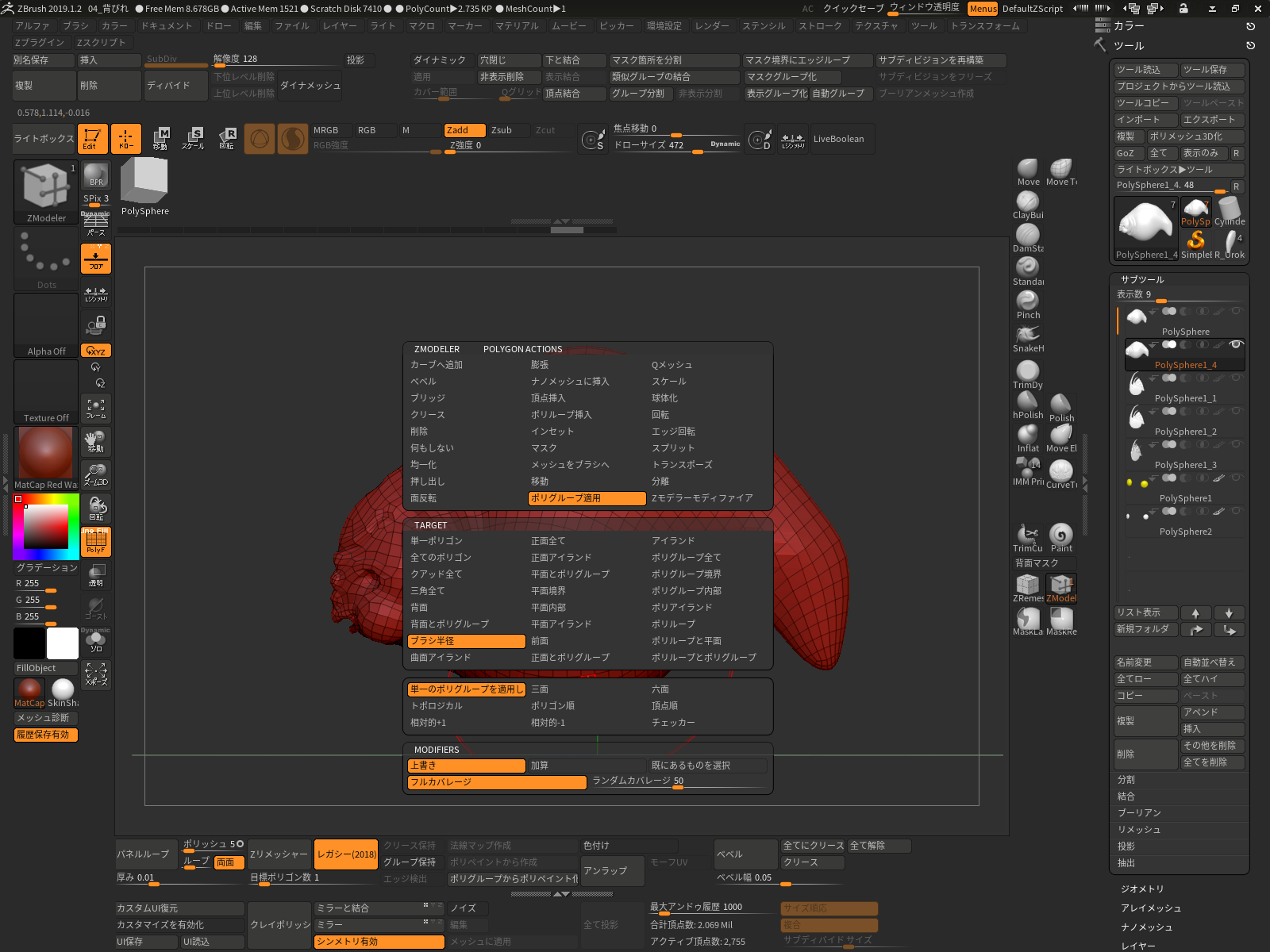Open the マテリアル menu
The height and width of the screenshot is (952, 1270).
[x=517, y=26]
